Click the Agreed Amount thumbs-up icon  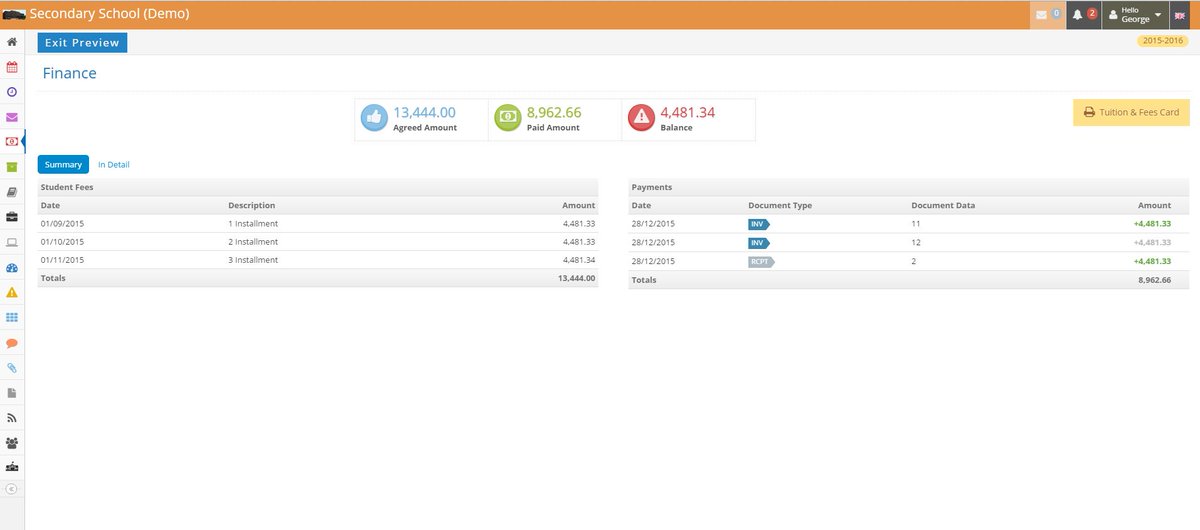(374, 119)
